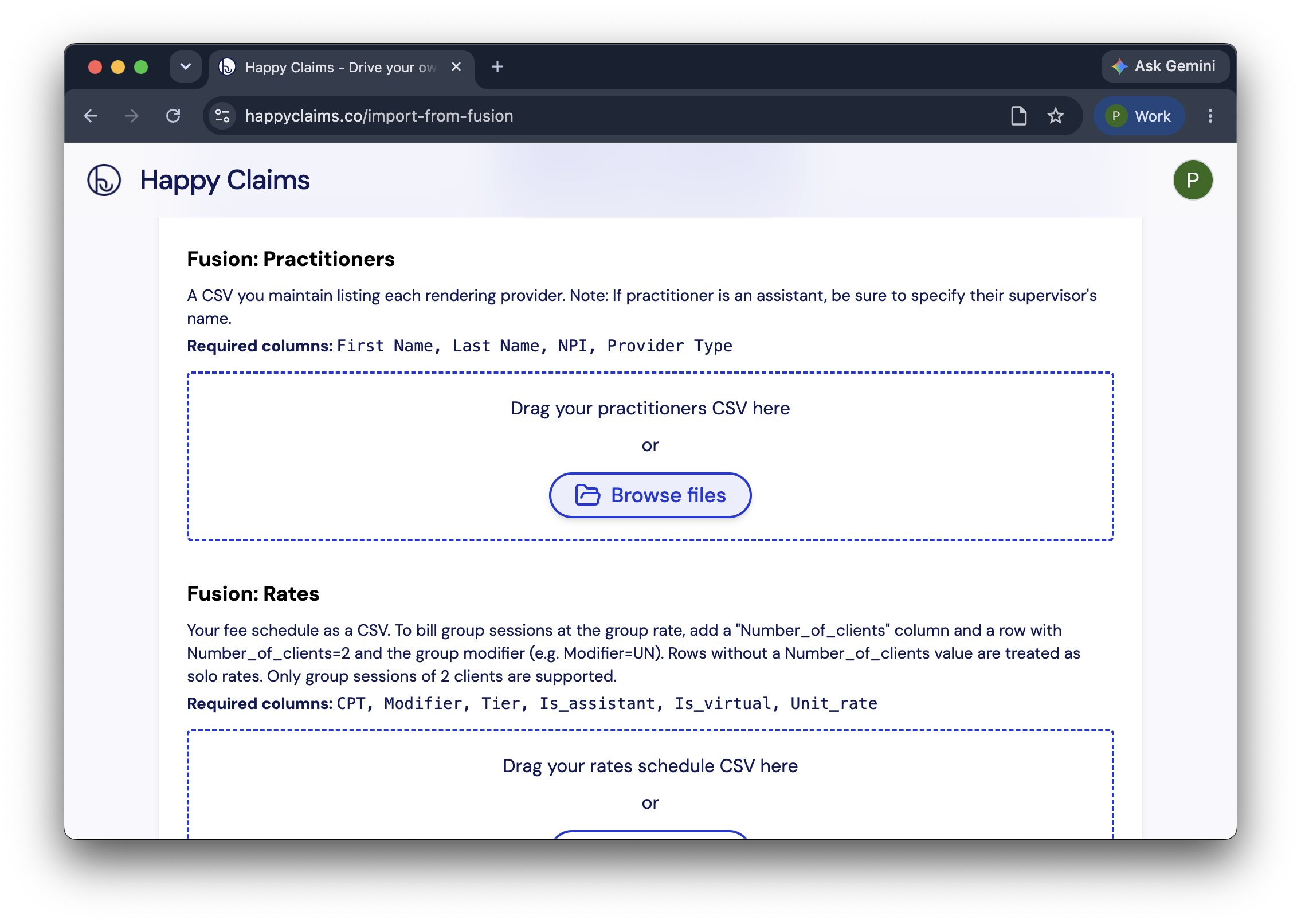The height and width of the screenshot is (924, 1301).
Task: Expand the tab search dropdown chevron
Action: pyautogui.click(x=185, y=66)
